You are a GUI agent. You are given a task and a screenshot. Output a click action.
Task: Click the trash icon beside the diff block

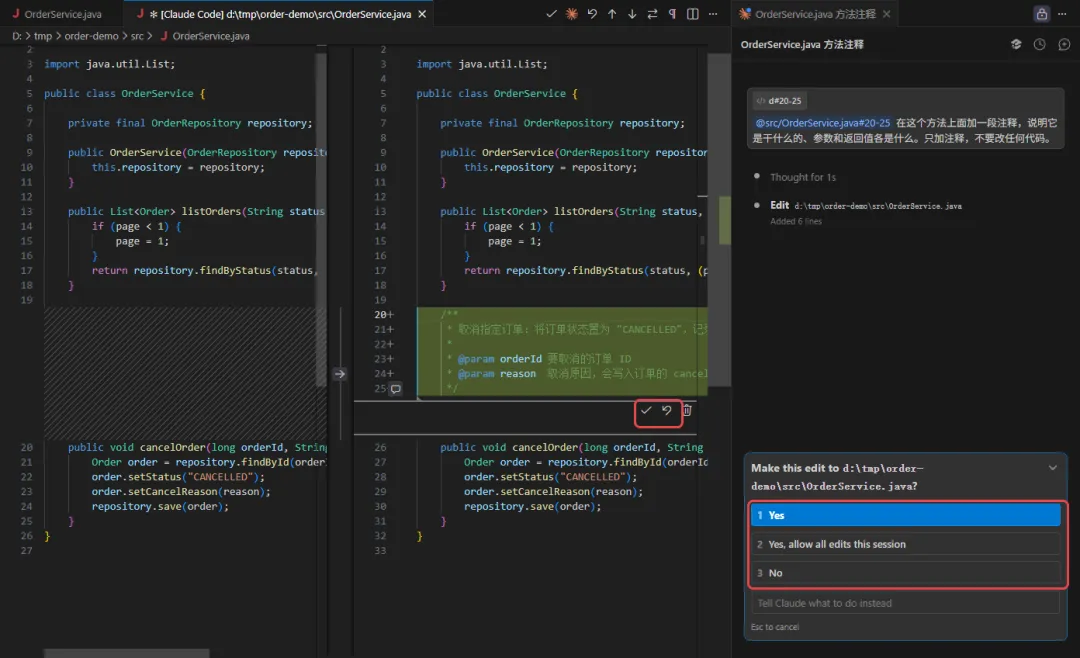click(687, 411)
